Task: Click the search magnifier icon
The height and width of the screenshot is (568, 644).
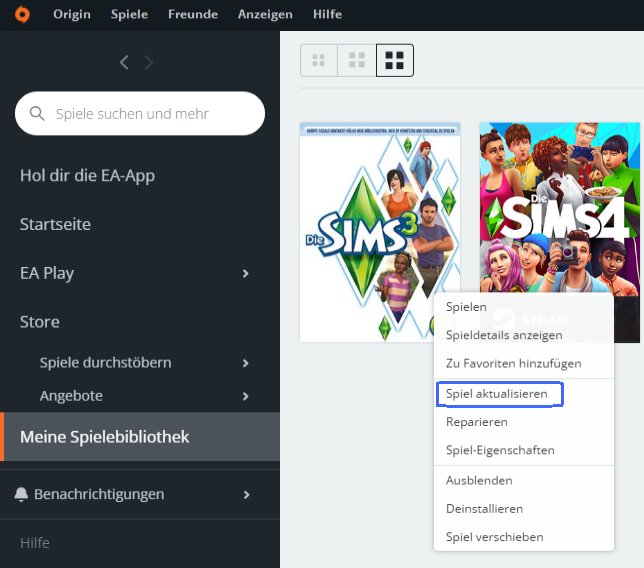Action: [38, 114]
